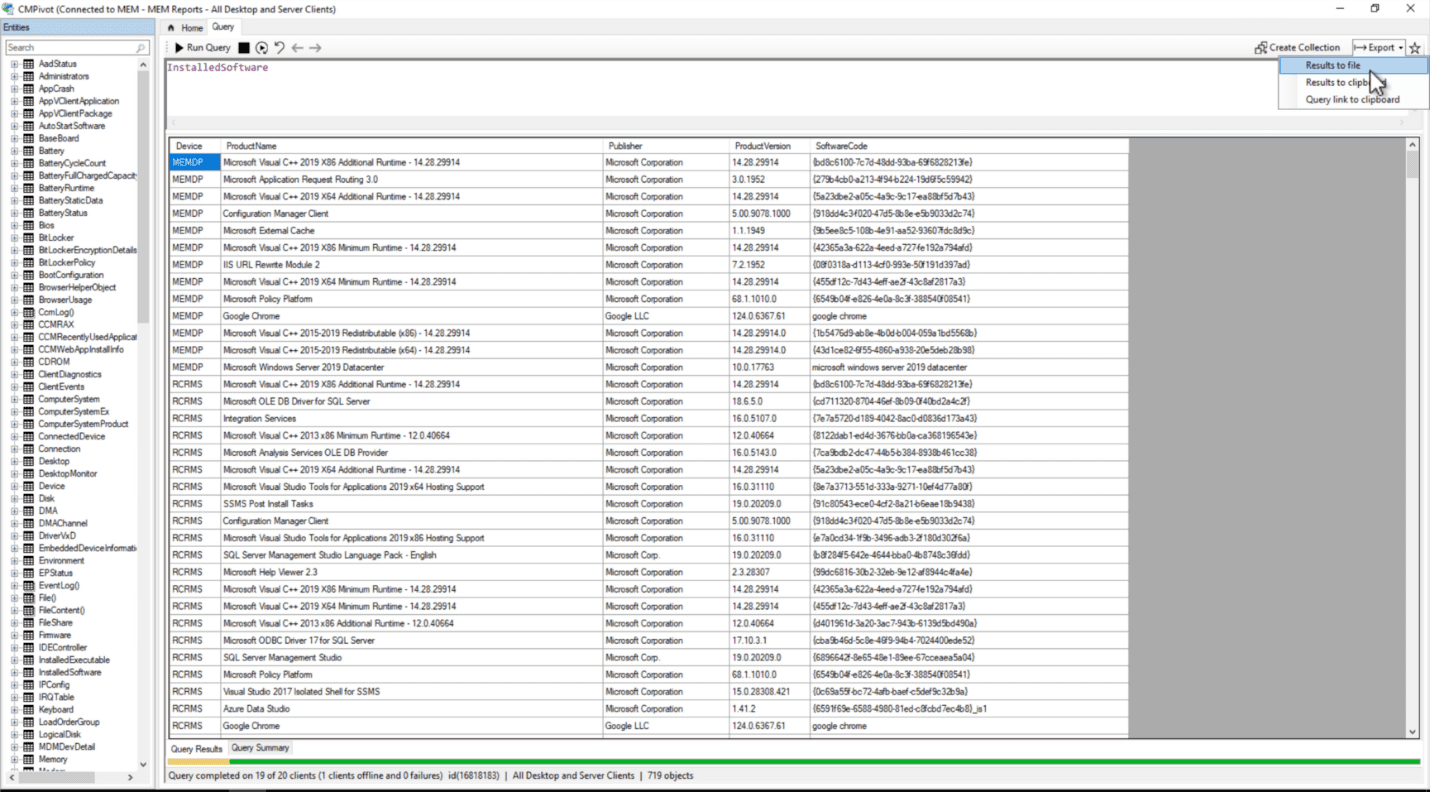Click the table icon beside Battery
Image resolution: width=1430 pixels, height=792 pixels.
(x=28, y=151)
